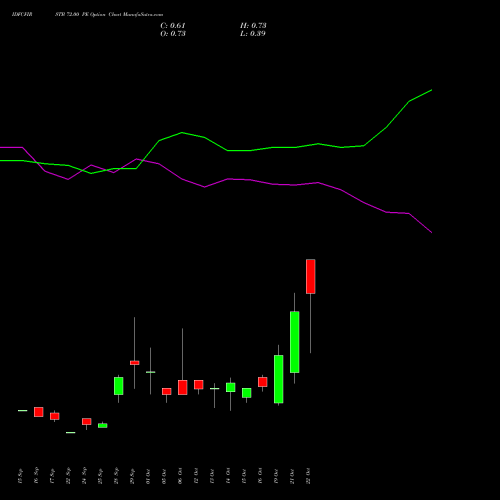Select the 21 Oct date label
The width and height of the screenshot is (500, 500).
point(292,476)
